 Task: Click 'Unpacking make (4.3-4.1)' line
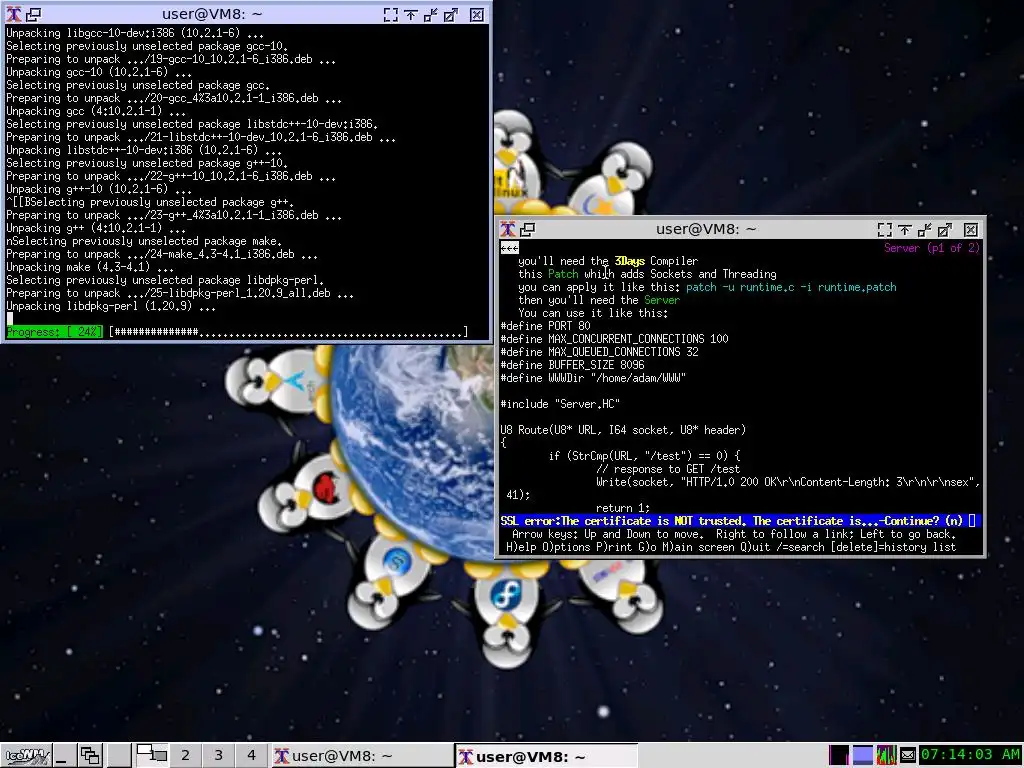click(x=90, y=267)
